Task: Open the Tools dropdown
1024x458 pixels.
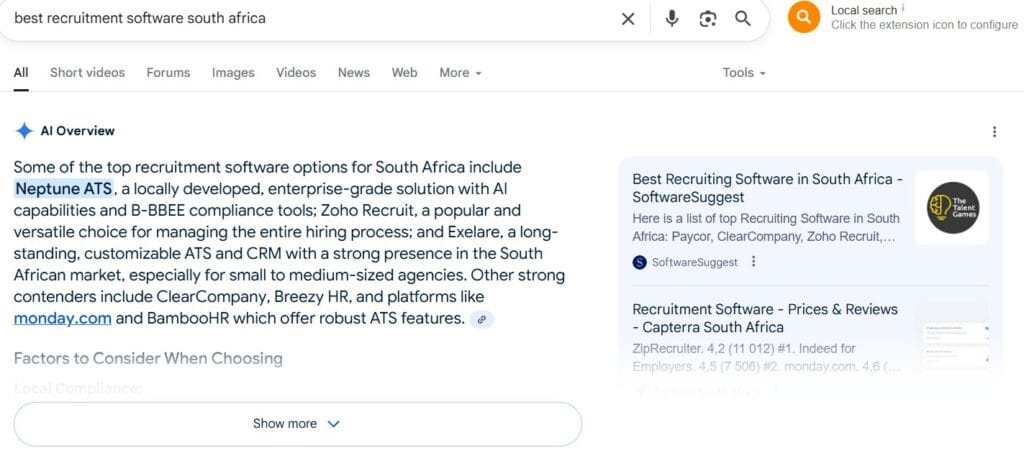Action: click(744, 73)
